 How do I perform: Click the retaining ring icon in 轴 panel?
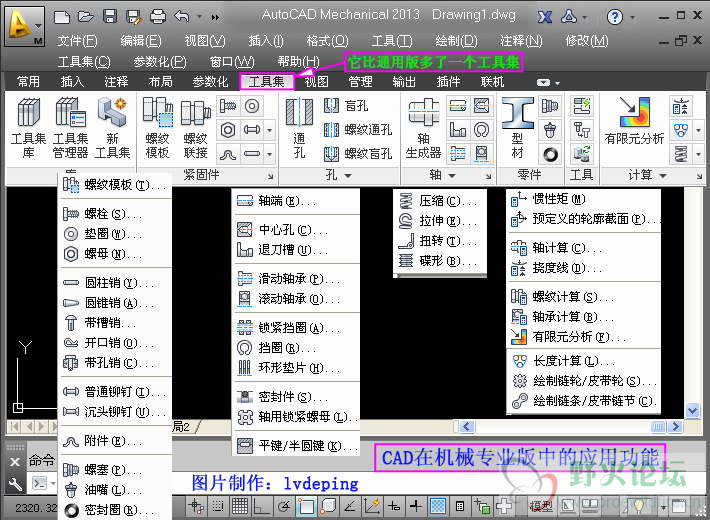tap(482, 130)
